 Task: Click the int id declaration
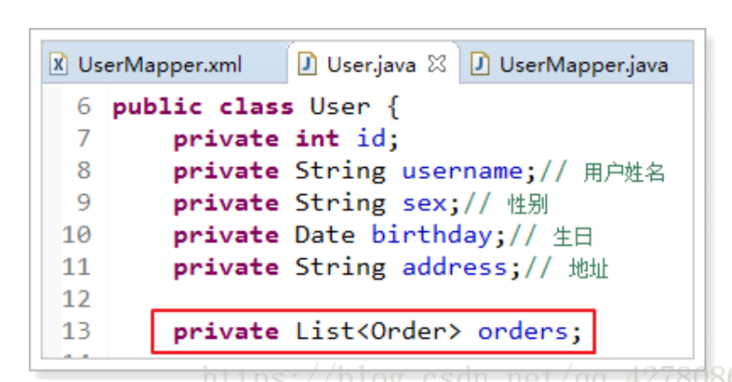pos(347,139)
